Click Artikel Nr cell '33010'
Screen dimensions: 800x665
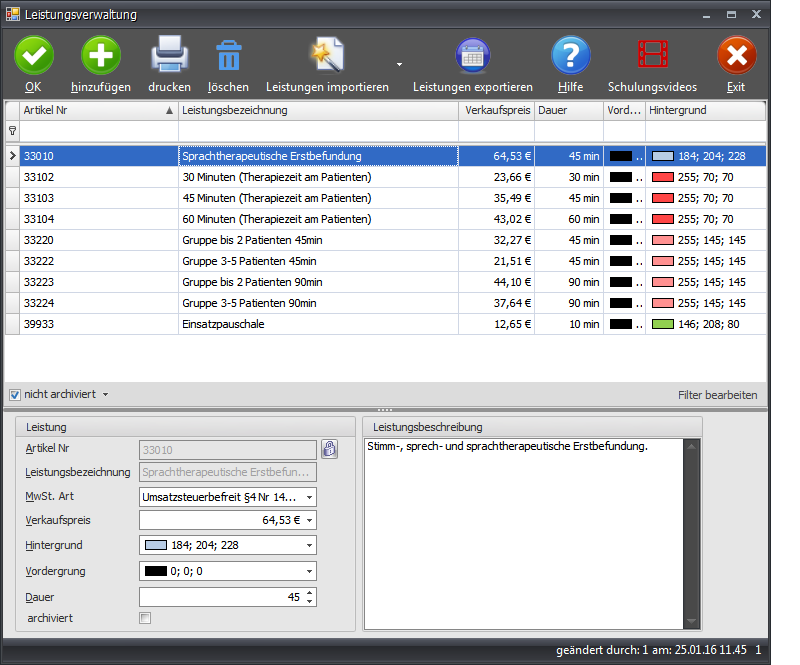(99, 156)
